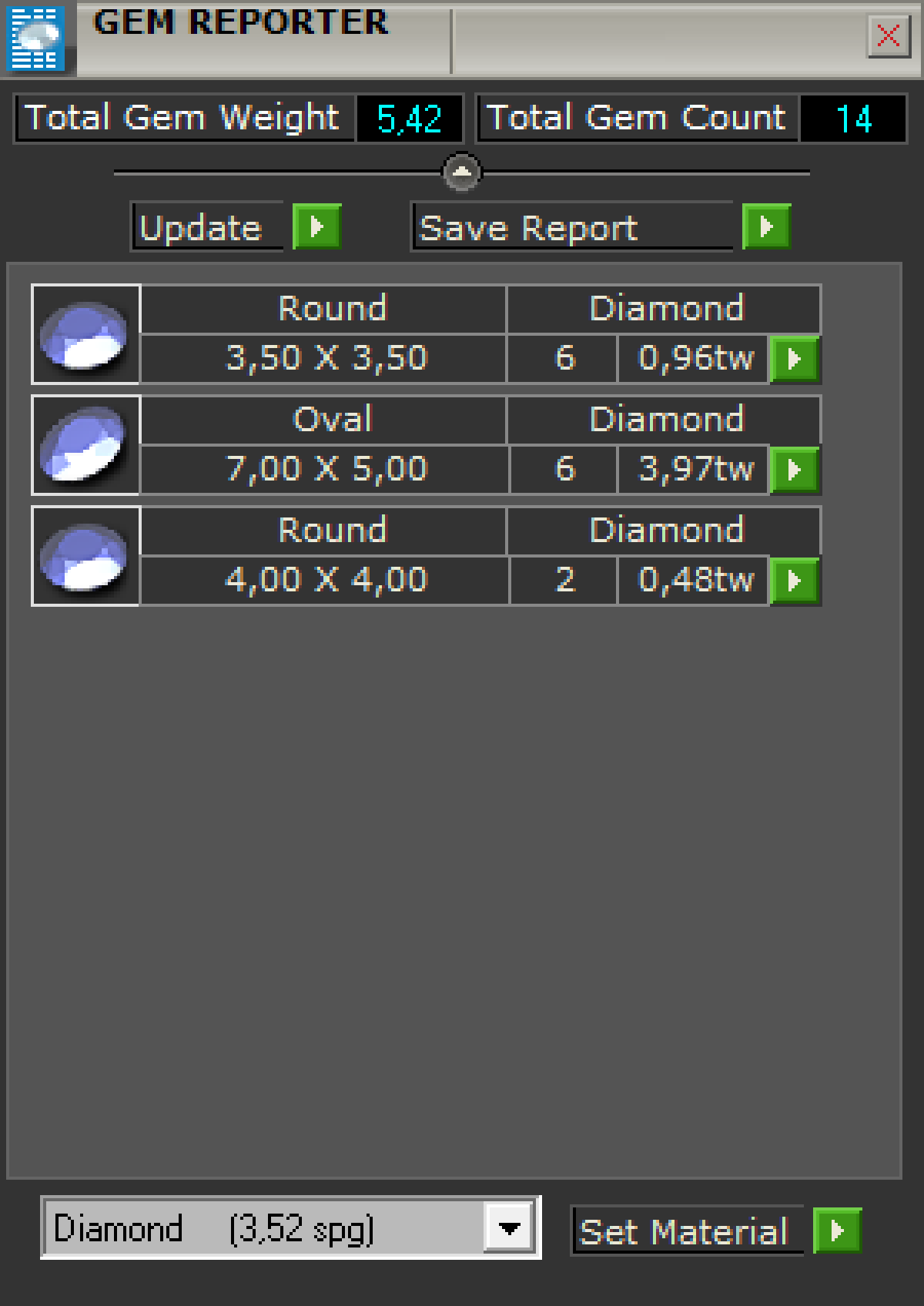Image resolution: width=924 pixels, height=1306 pixels.
Task: Click green arrow on 0,48tw row
Action: [x=794, y=580]
